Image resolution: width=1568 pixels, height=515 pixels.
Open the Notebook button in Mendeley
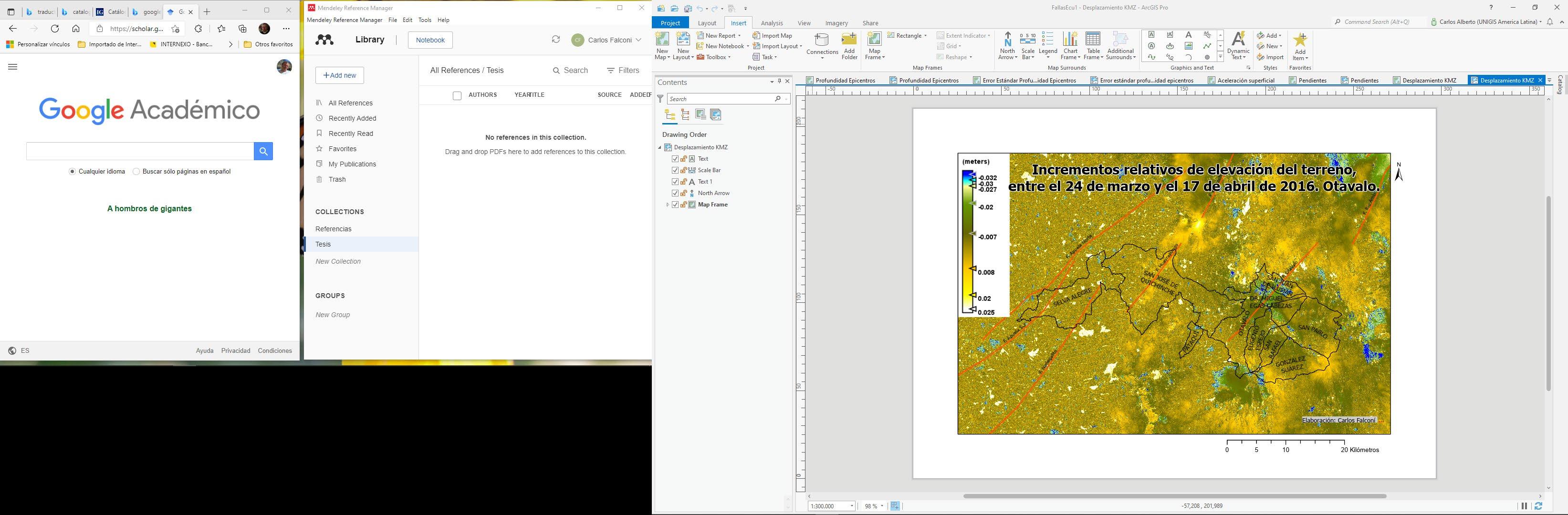coord(430,40)
